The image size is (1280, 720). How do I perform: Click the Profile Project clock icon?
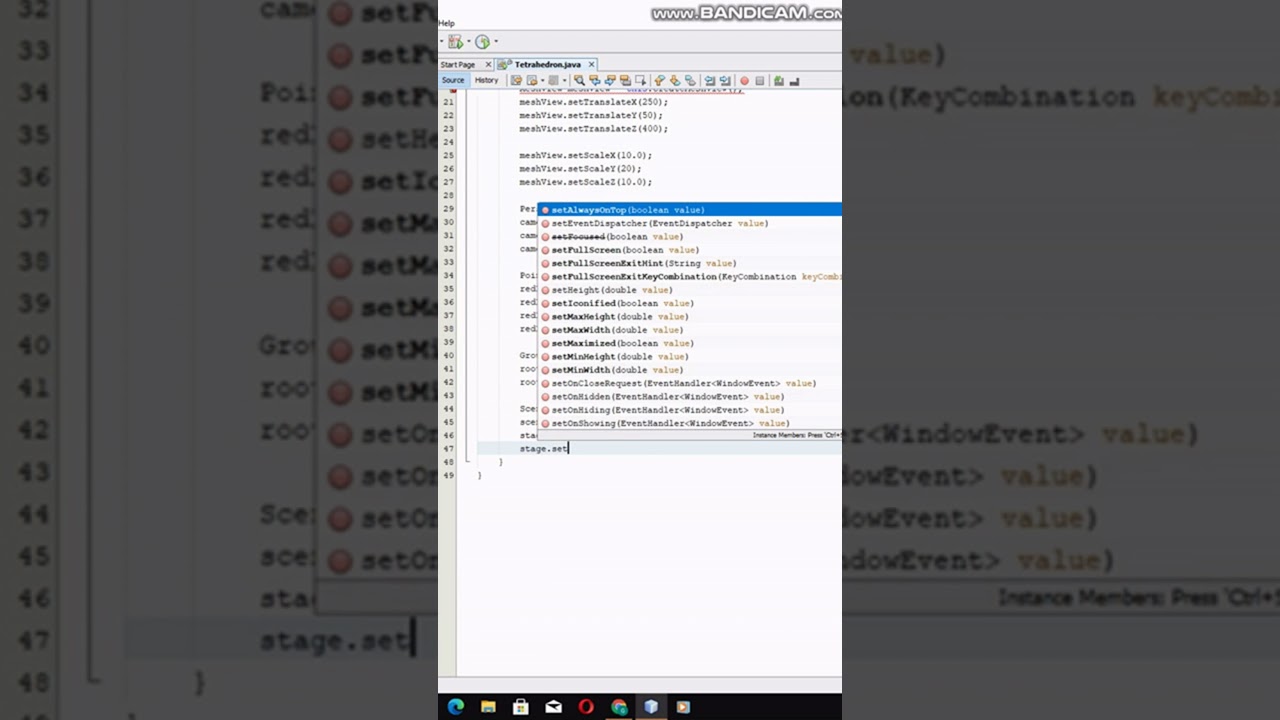tap(482, 42)
